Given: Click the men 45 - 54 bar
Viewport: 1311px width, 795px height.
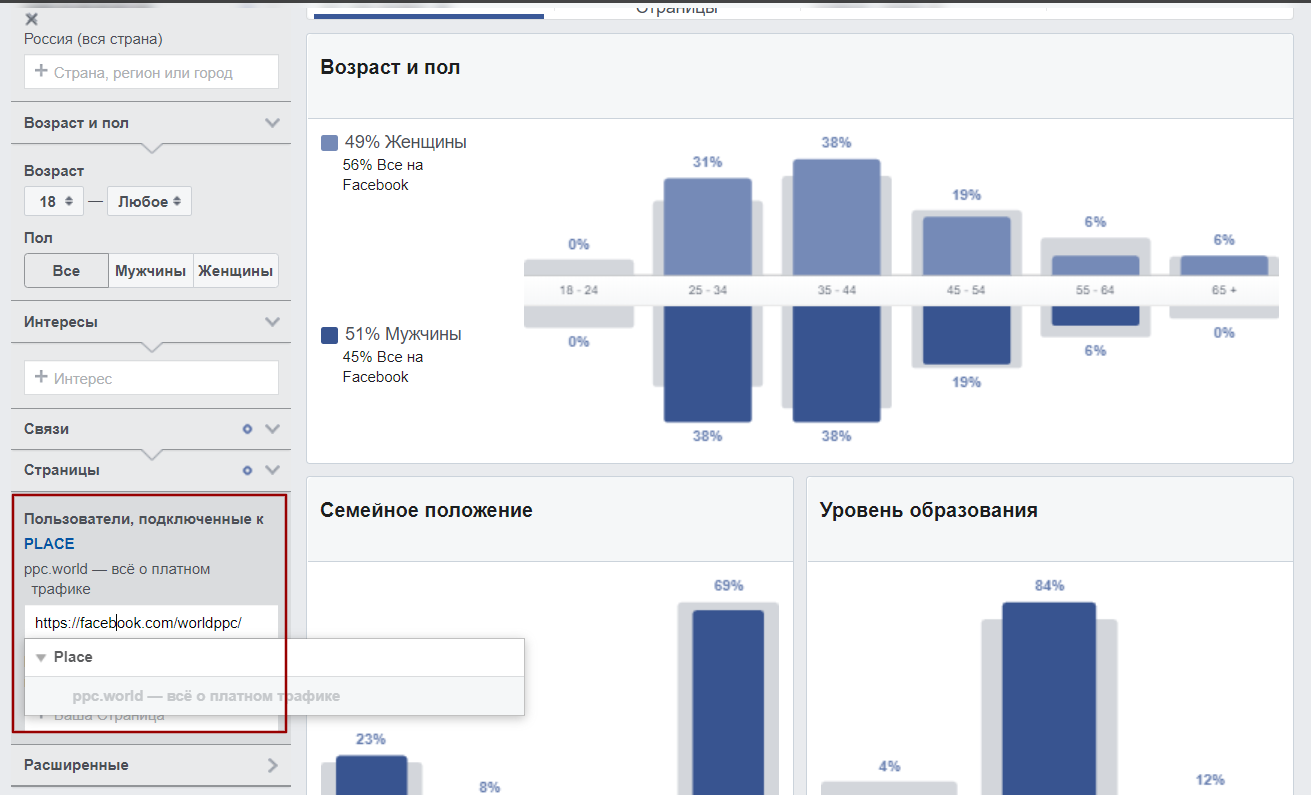Looking at the screenshot, I should pyautogui.click(x=966, y=335).
